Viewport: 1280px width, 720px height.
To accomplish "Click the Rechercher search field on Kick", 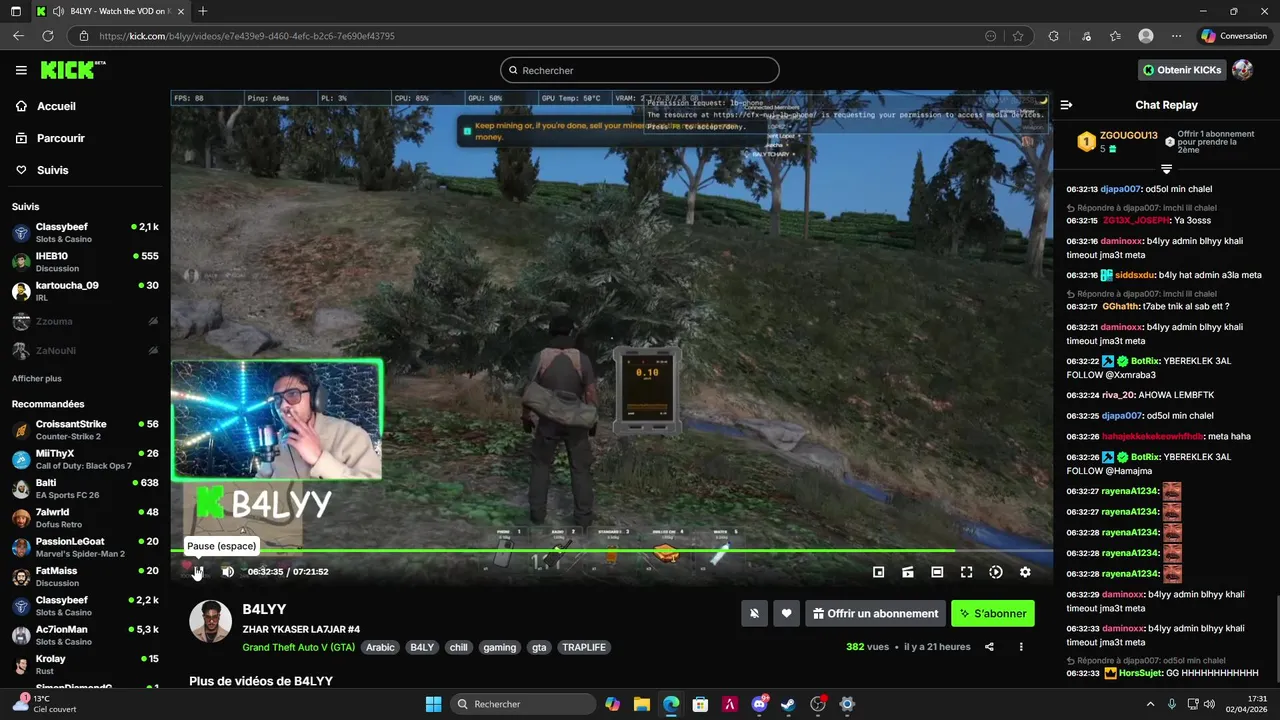I will (x=640, y=70).
